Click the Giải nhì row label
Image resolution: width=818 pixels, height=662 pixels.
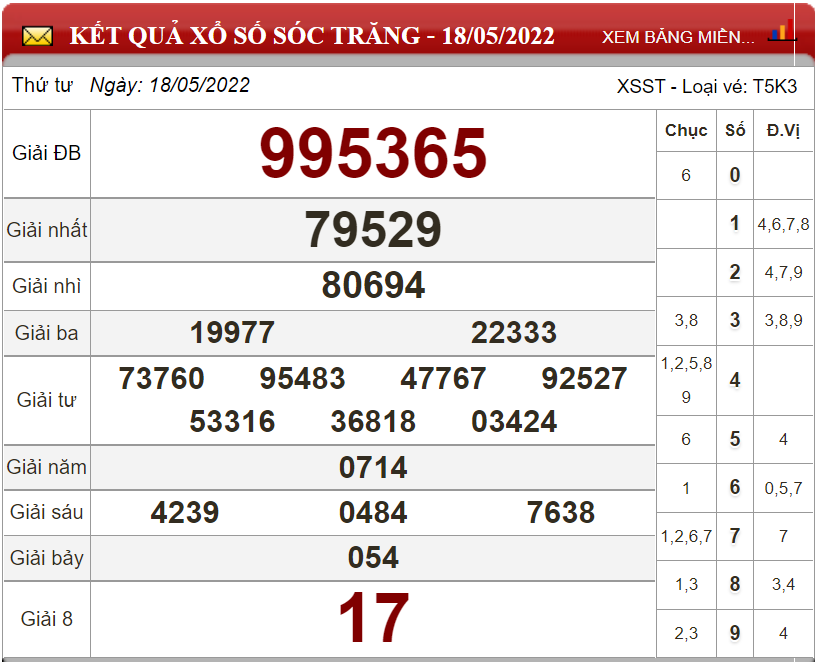point(46,286)
